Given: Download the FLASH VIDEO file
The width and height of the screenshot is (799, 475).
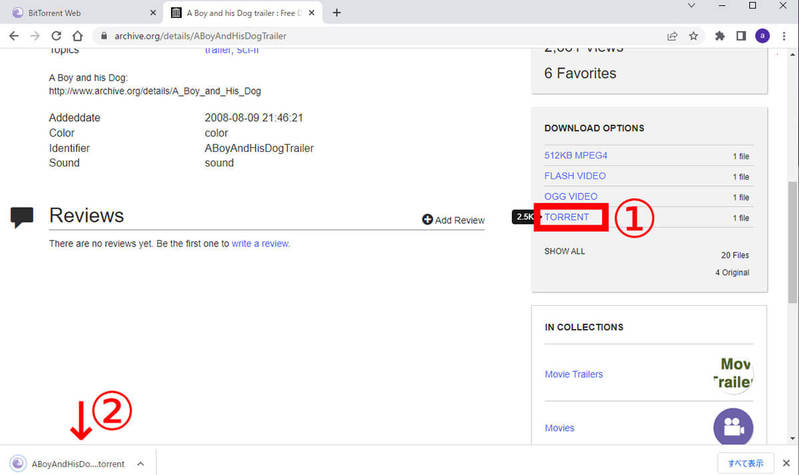Looking at the screenshot, I should coord(575,176).
